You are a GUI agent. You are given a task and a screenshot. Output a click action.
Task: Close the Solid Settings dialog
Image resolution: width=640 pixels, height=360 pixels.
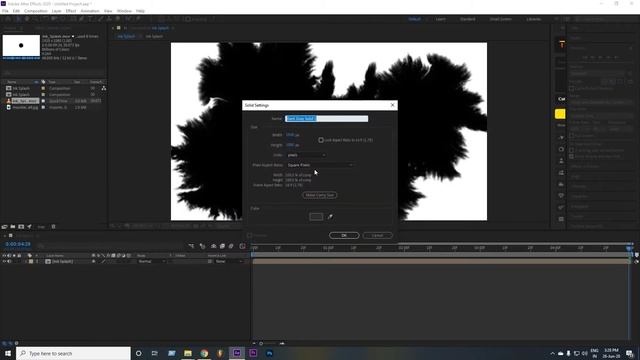coord(393,105)
